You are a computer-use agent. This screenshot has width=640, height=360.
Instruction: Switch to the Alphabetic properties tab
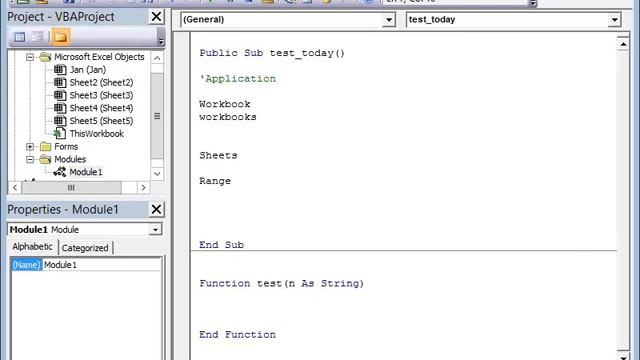tap(32, 247)
